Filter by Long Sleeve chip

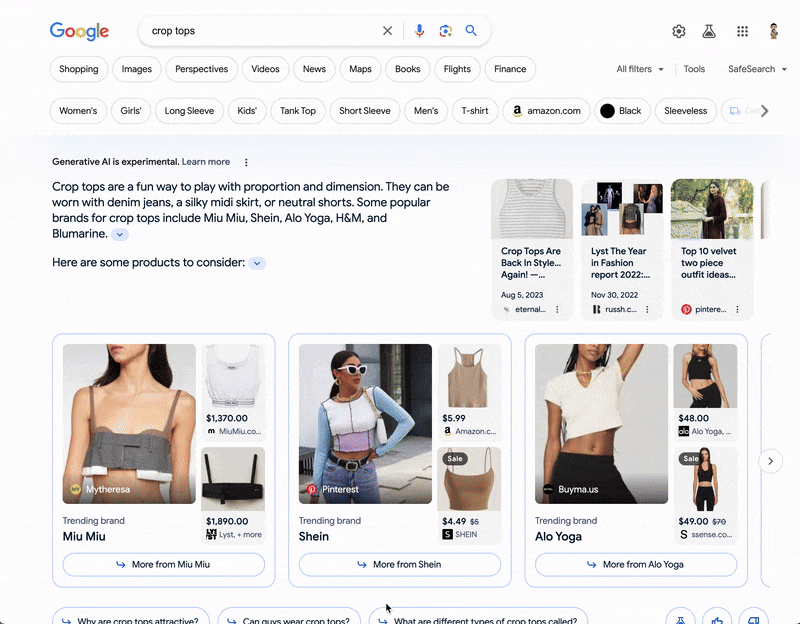(x=189, y=111)
